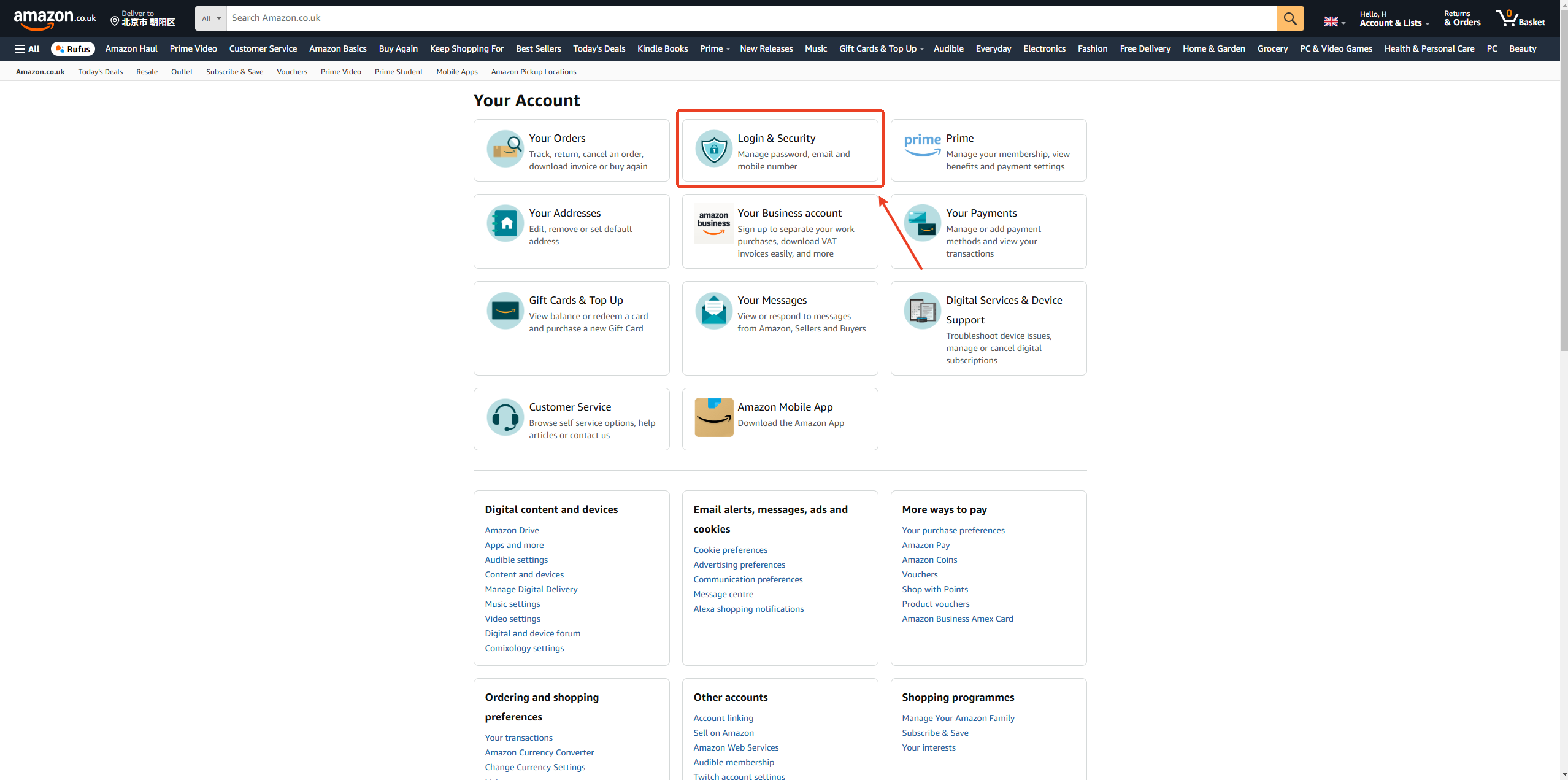1568x780 pixels.
Task: Open Alexa shopping notifications link
Action: click(748, 609)
